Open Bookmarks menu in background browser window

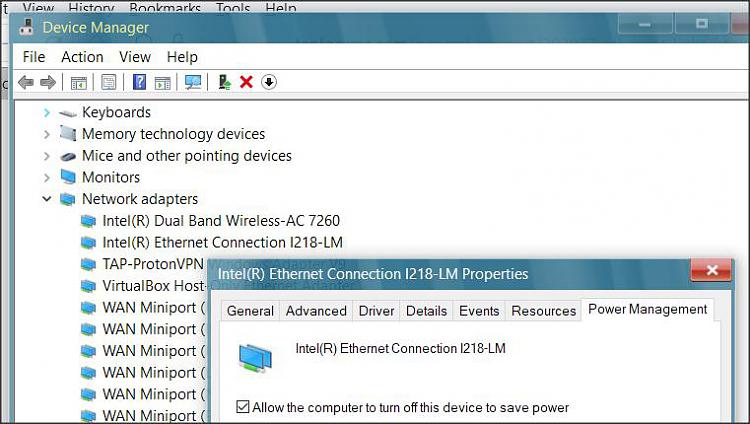pos(165,7)
